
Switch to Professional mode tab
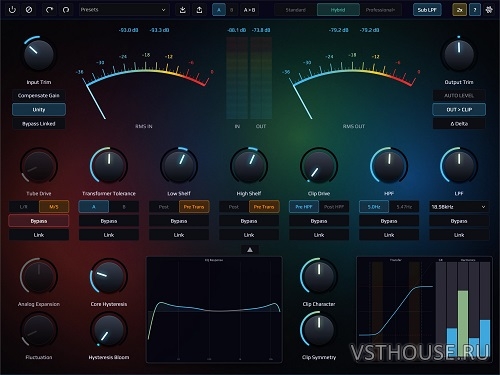tap(380, 10)
